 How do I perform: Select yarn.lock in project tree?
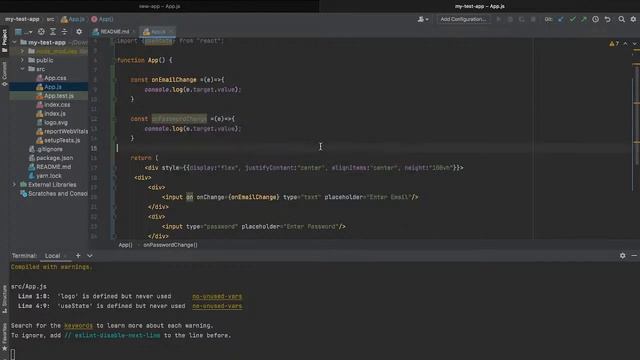click(x=45, y=176)
